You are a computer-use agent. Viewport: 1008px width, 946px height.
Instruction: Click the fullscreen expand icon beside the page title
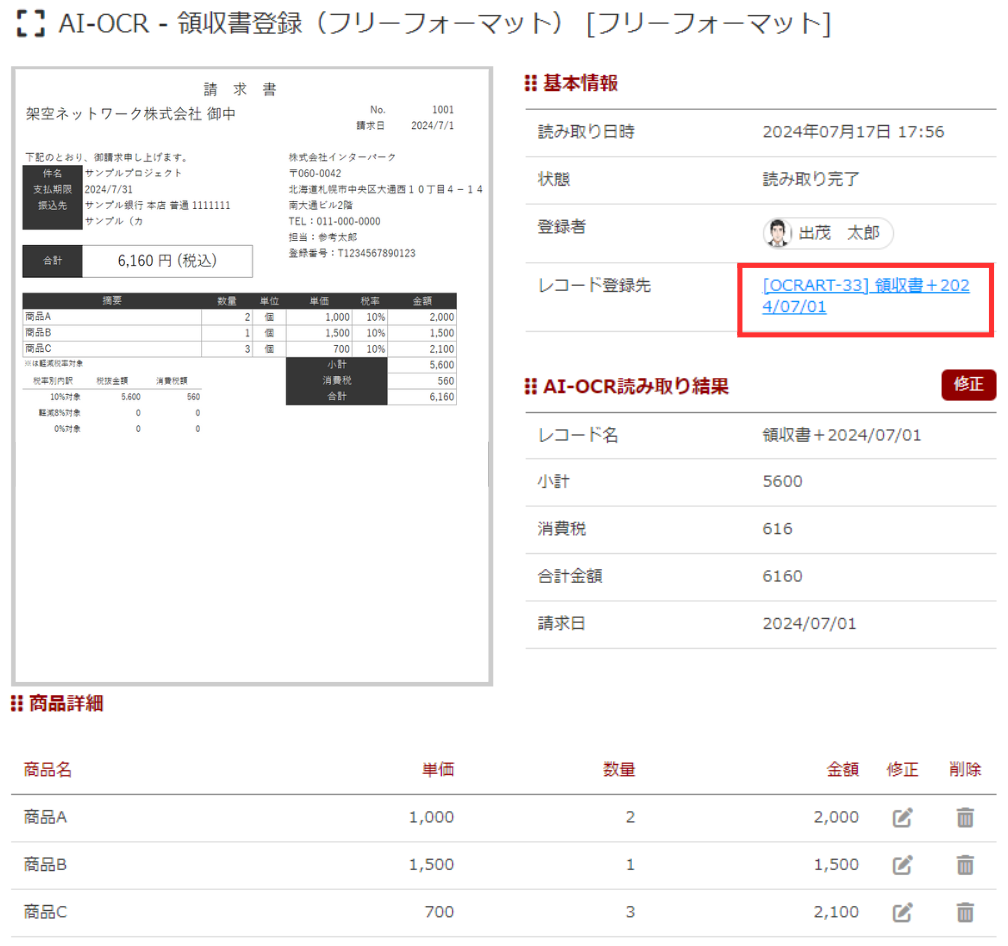tap(27, 24)
